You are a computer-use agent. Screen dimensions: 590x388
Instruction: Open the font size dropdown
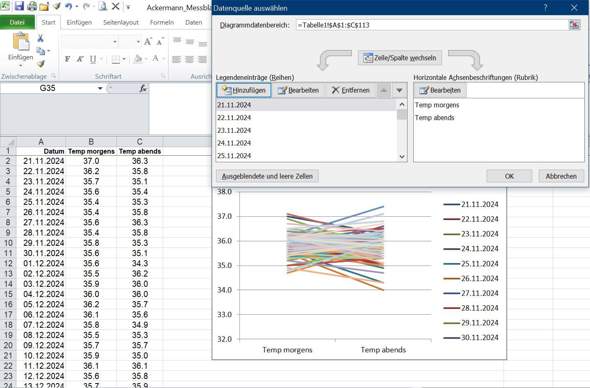click(x=138, y=42)
